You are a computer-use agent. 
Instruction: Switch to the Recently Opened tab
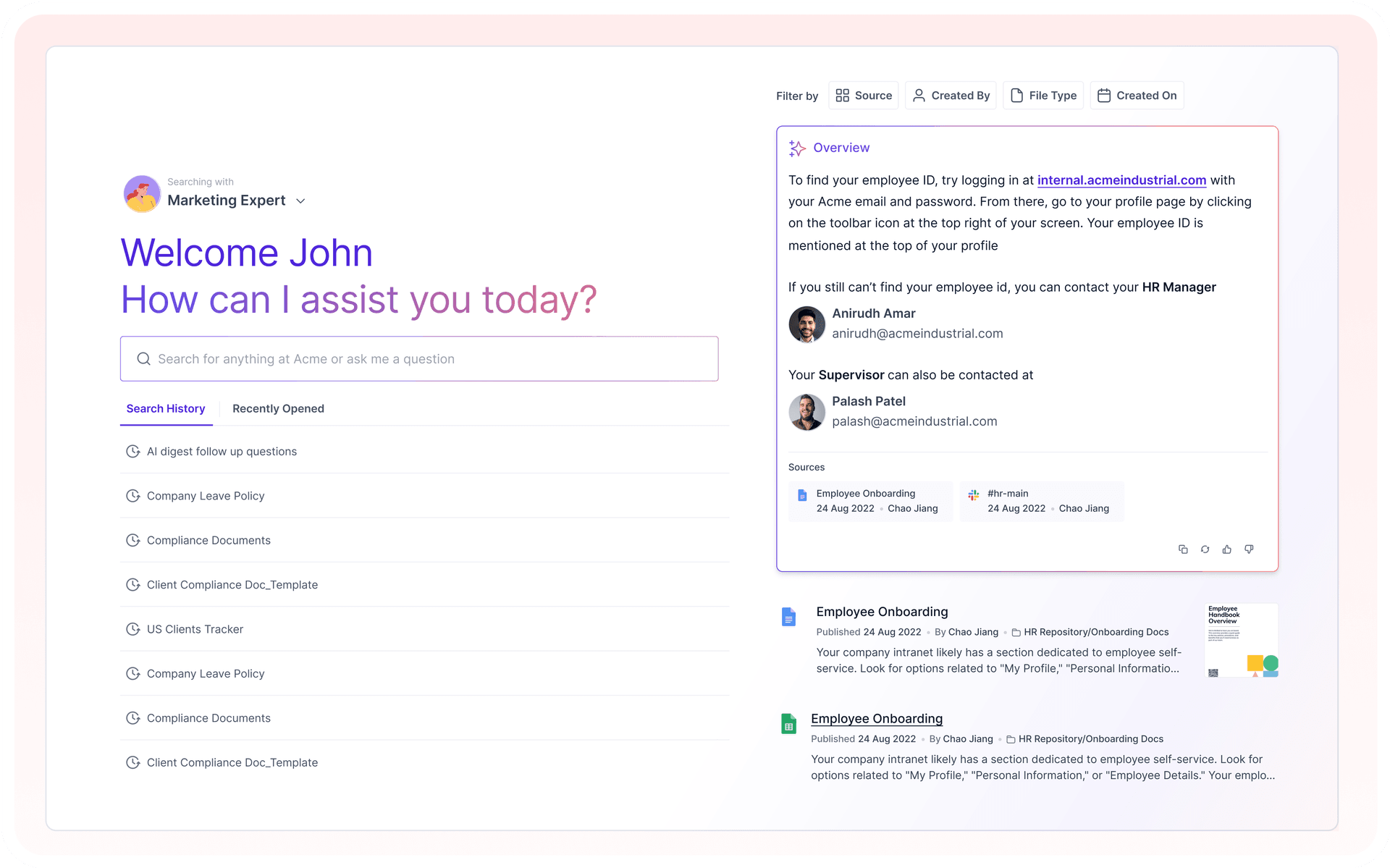click(x=278, y=408)
